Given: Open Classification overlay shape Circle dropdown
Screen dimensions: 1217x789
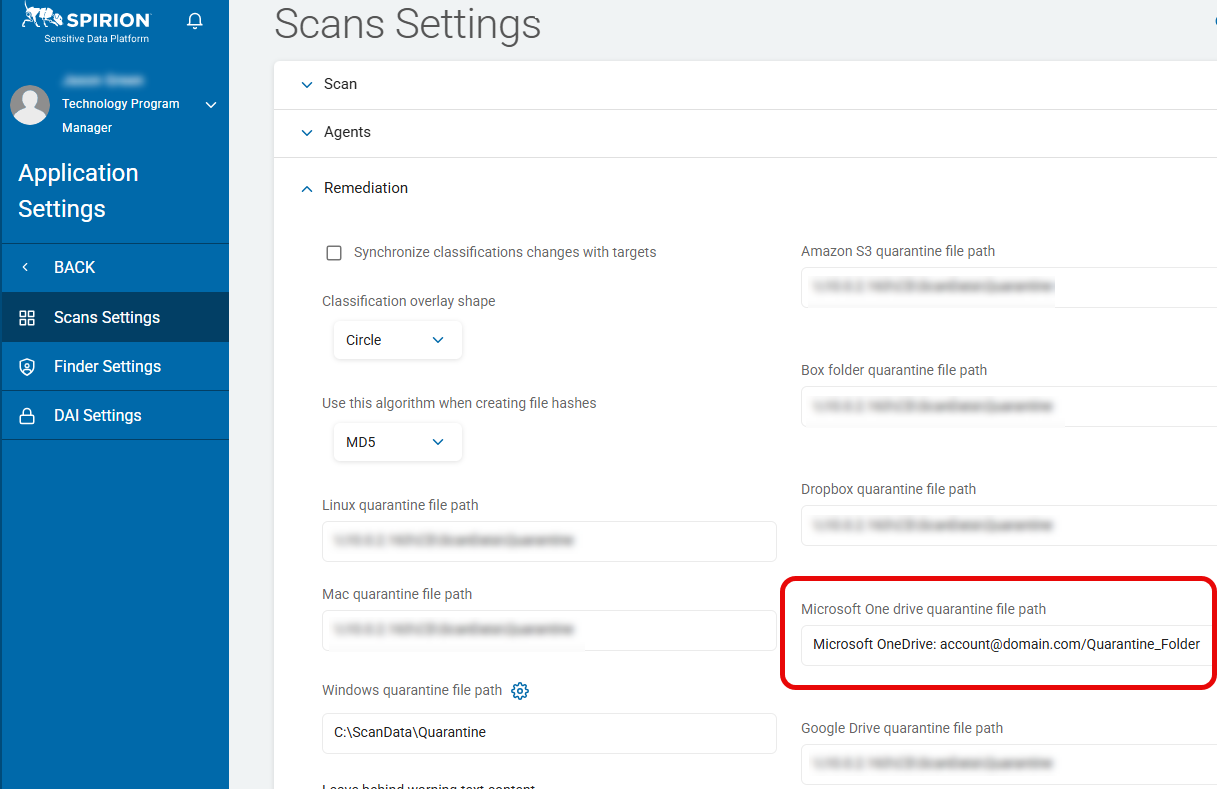Looking at the screenshot, I should [397, 340].
